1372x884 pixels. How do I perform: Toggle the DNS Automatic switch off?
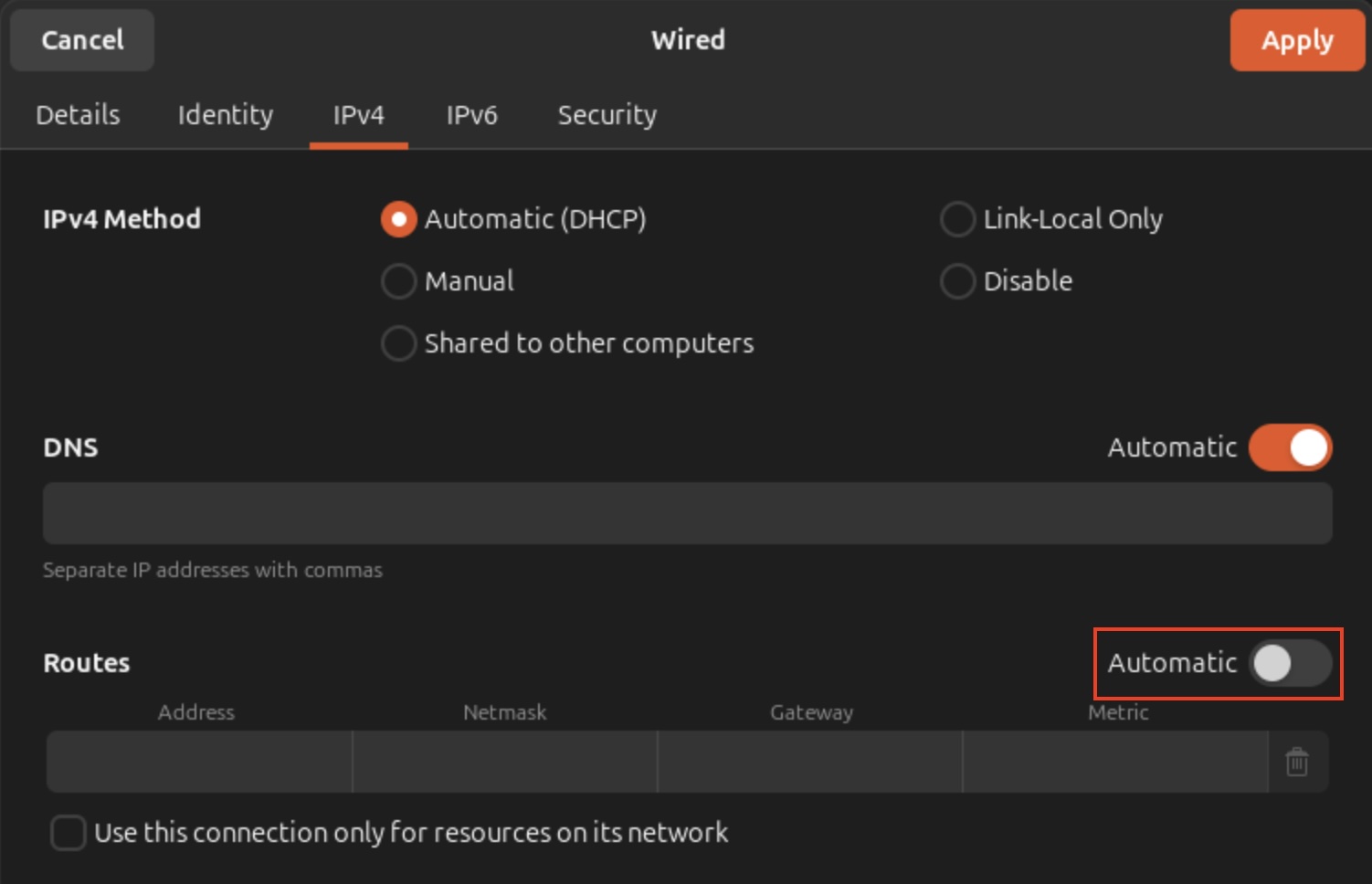tap(1290, 447)
